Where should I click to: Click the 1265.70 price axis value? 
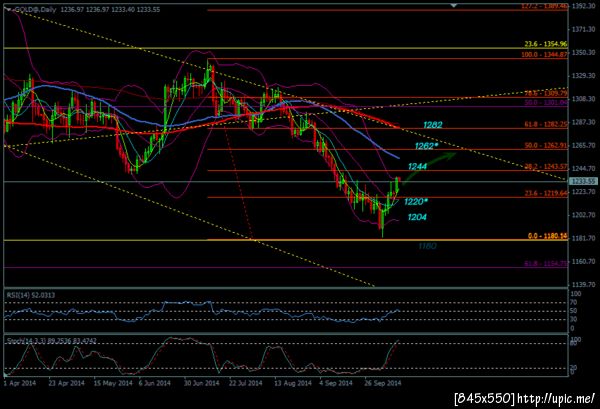[583, 146]
